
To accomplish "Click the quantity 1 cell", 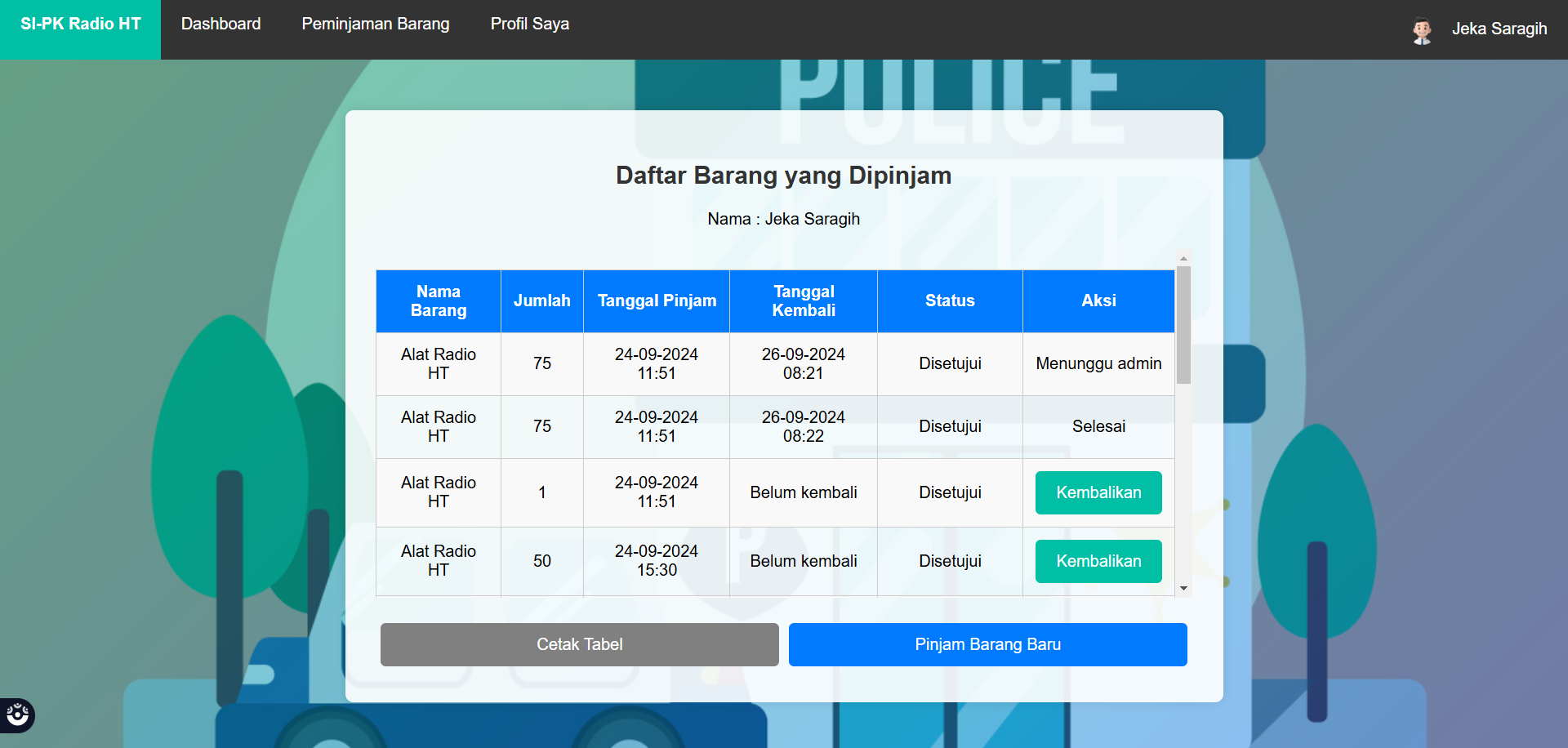I will pos(542,492).
